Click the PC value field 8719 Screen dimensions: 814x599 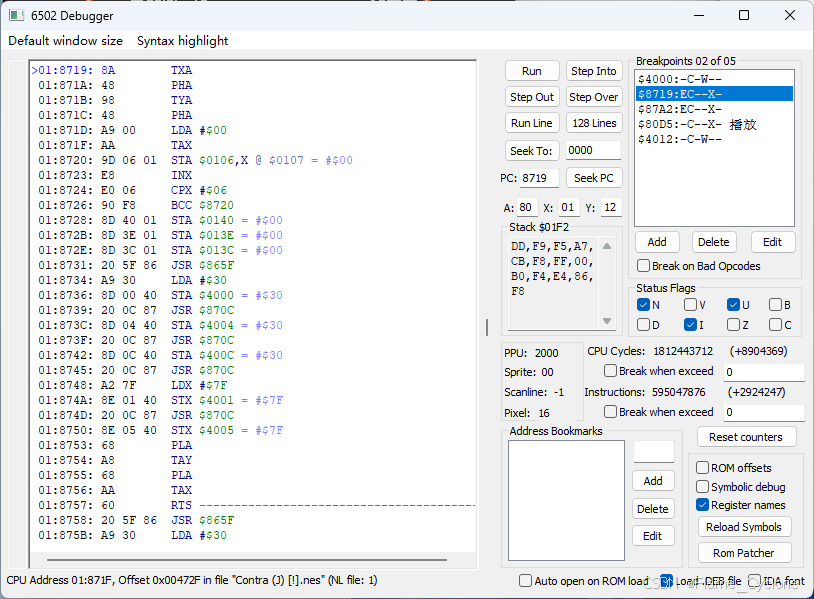(539, 178)
